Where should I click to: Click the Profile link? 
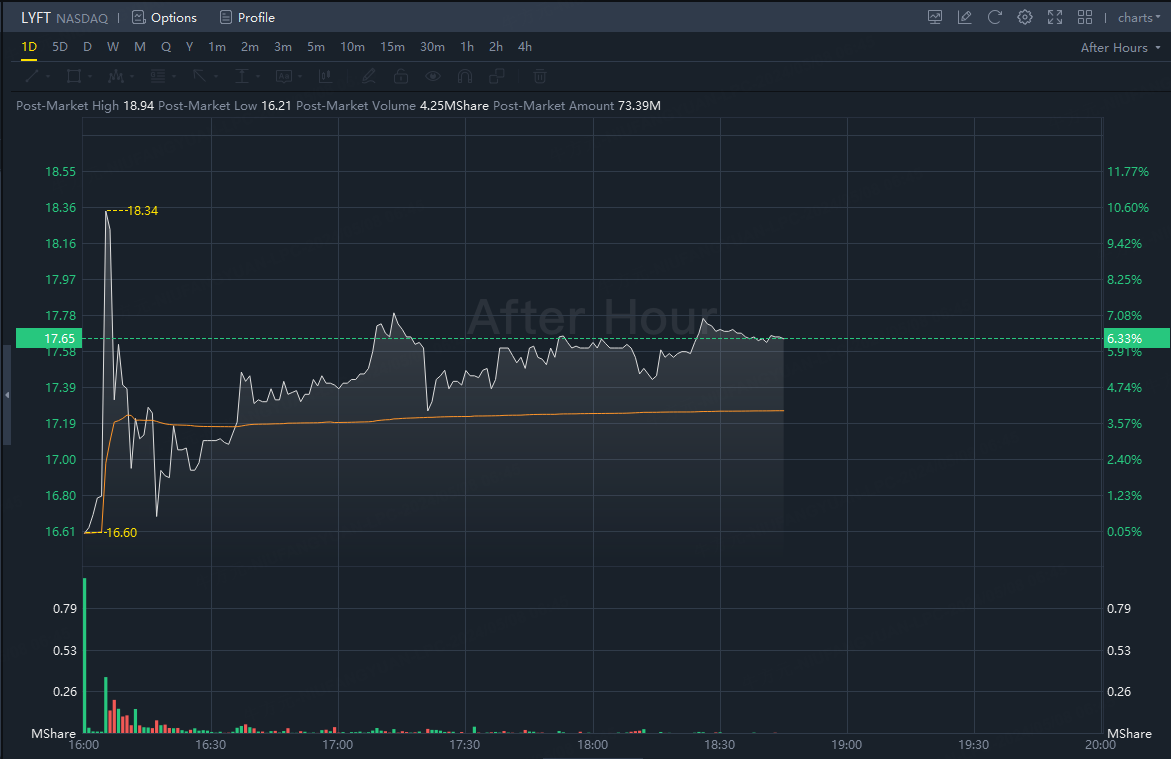coord(256,17)
